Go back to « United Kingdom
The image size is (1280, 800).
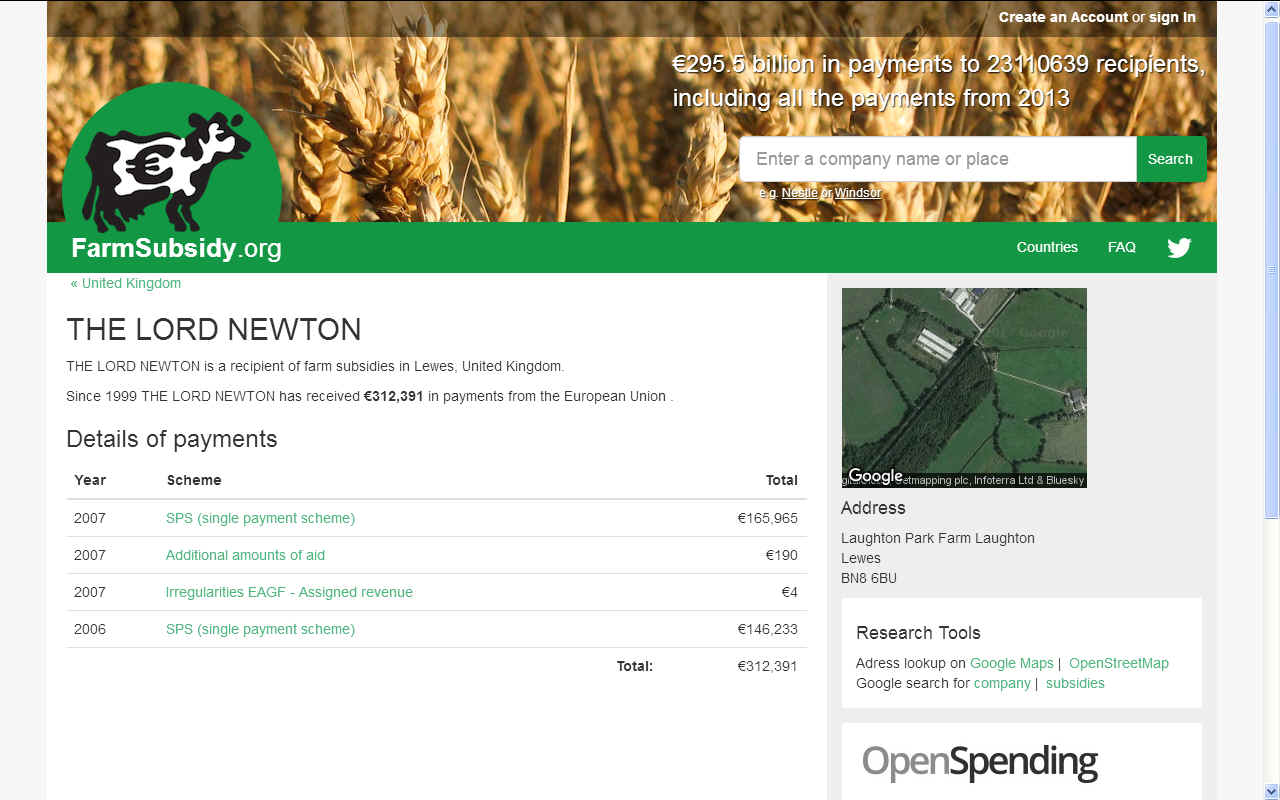126,283
